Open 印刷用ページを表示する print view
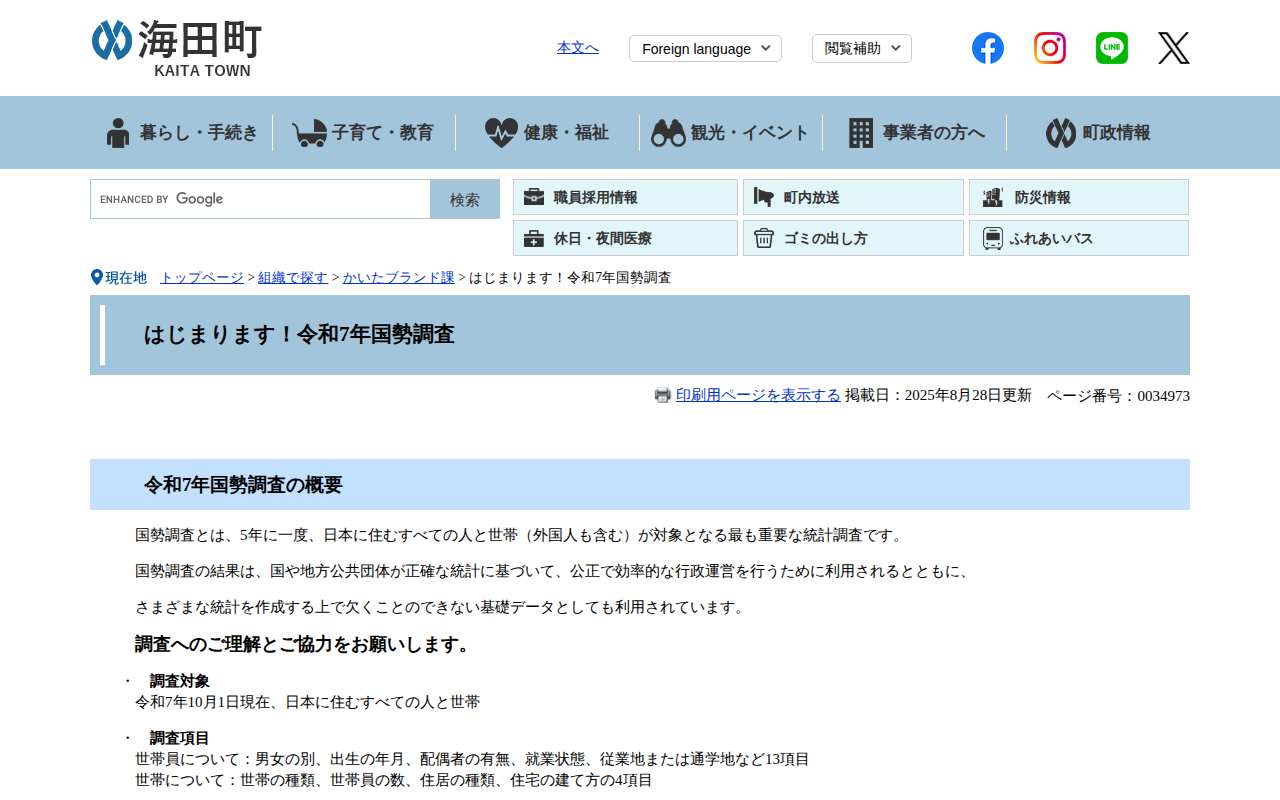Image resolution: width=1280 pixels, height=800 pixels. (758, 394)
